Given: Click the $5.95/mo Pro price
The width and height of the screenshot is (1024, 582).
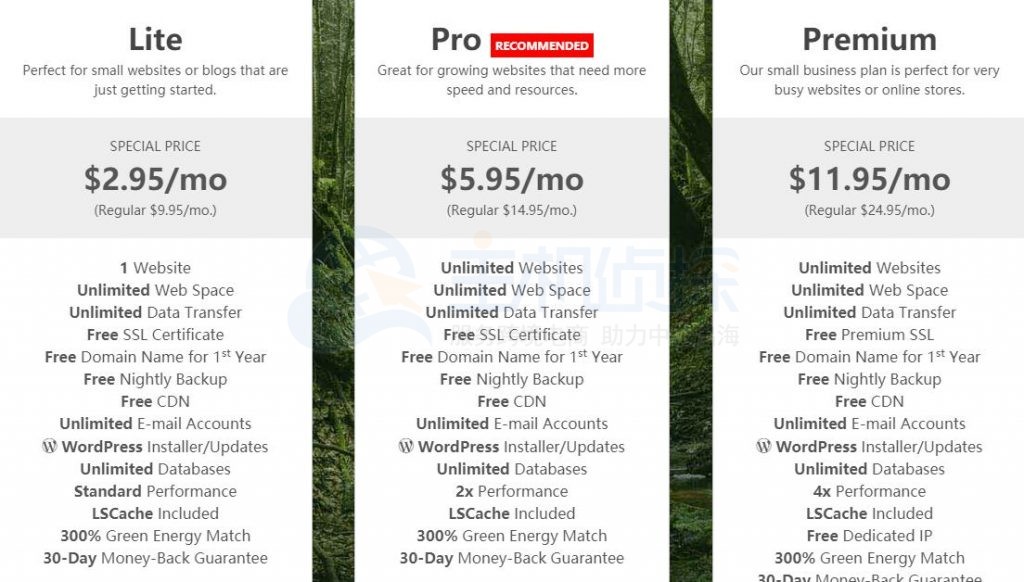Looking at the screenshot, I should coord(512,179).
